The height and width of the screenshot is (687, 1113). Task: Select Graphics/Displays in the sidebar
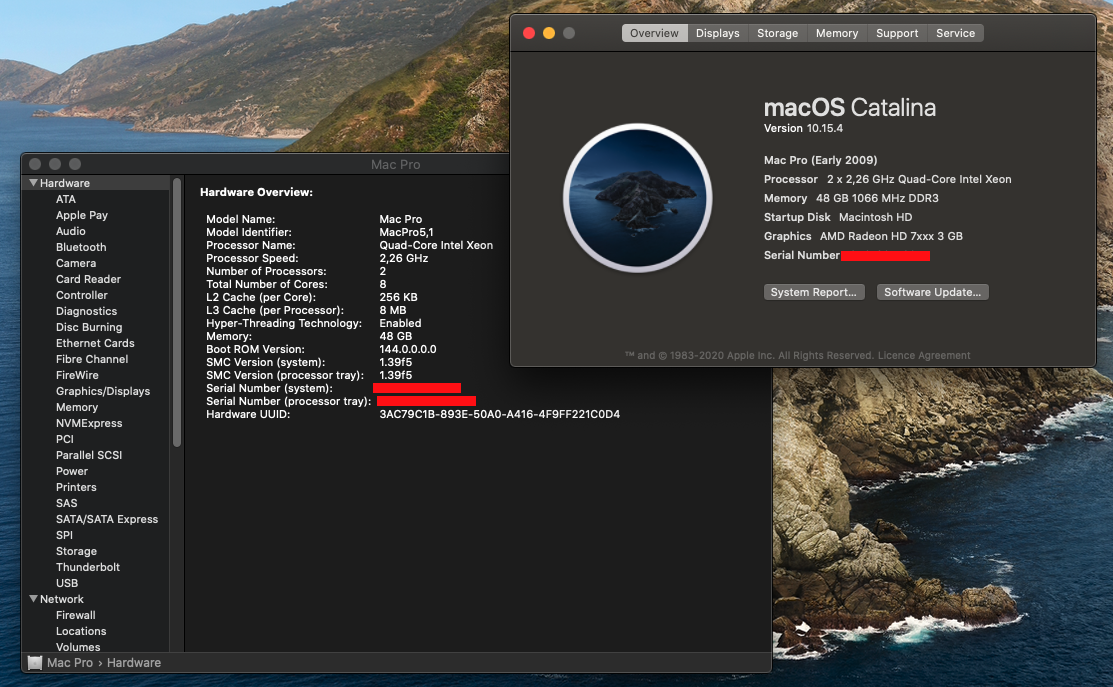(103, 391)
